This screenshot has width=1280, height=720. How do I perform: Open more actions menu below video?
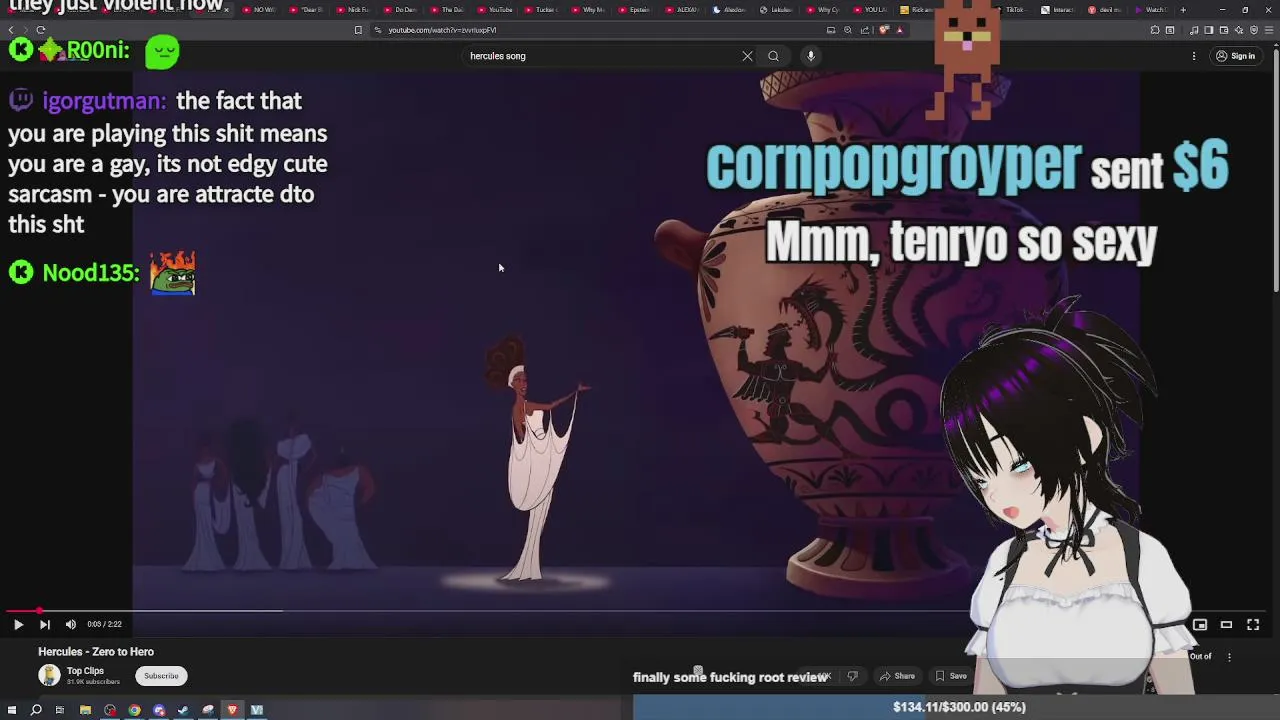[x=1229, y=657]
